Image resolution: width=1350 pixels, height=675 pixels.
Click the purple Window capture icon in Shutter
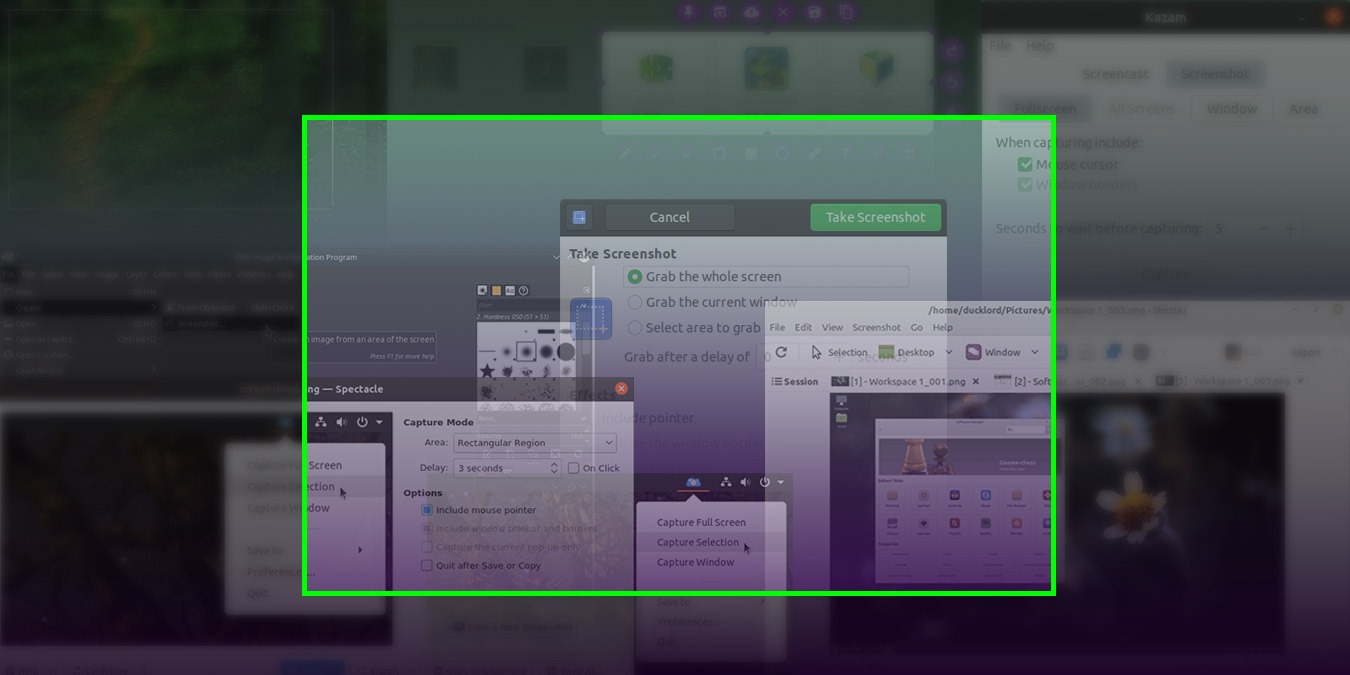(972, 352)
